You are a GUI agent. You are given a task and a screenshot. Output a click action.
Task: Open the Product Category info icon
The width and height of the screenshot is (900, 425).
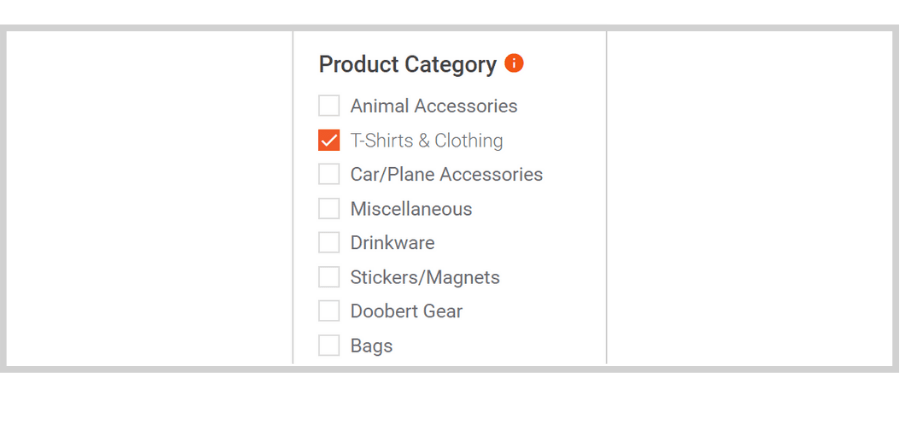[x=514, y=63]
